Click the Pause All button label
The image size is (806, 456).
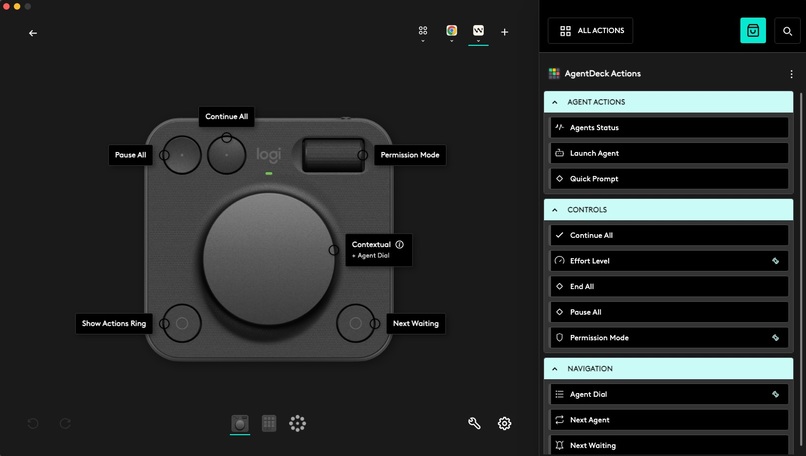click(x=131, y=155)
